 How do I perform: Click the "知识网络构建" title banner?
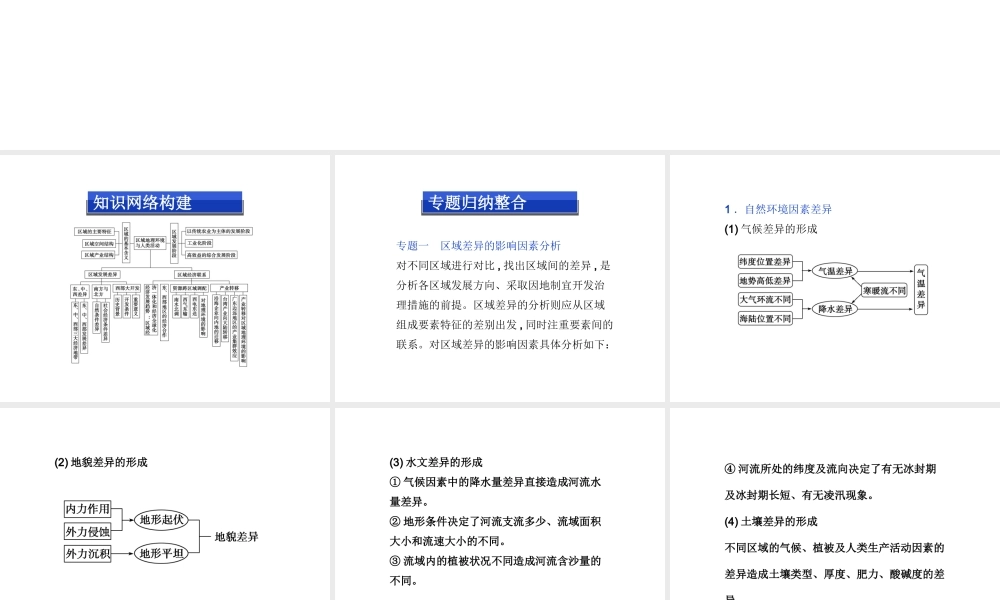point(165,201)
